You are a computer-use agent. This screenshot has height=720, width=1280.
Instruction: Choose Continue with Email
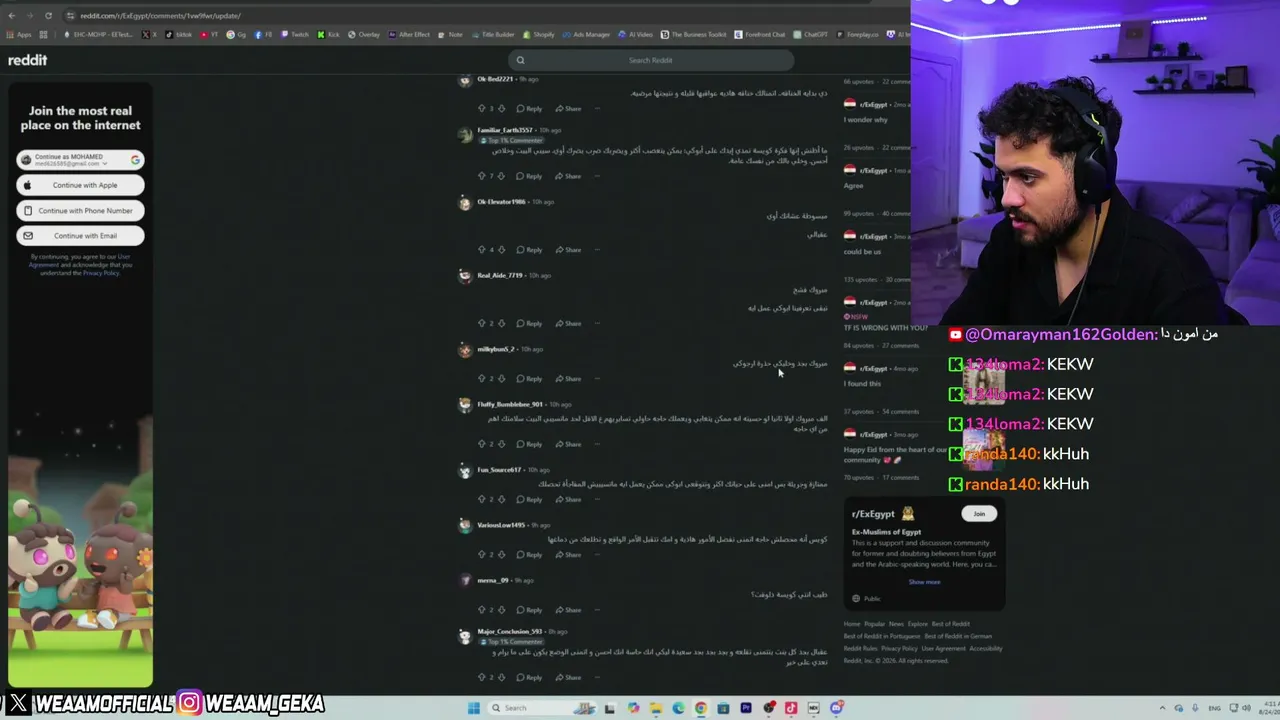(x=80, y=236)
